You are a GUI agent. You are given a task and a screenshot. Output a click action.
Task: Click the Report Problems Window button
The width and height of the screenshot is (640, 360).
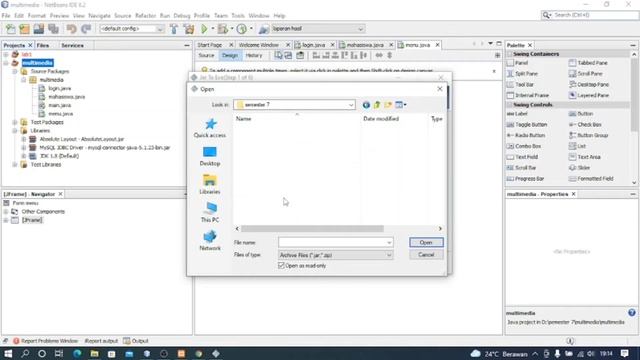(45, 341)
